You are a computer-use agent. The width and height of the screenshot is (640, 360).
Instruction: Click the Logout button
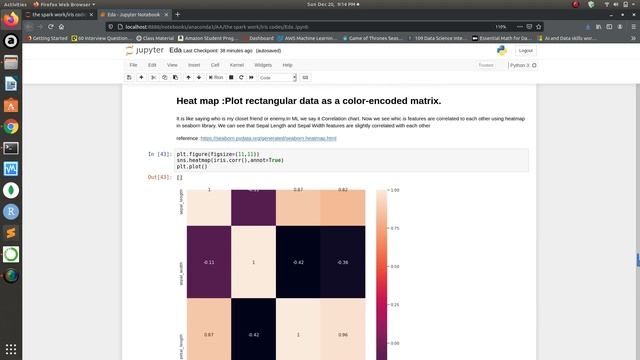(525, 51)
